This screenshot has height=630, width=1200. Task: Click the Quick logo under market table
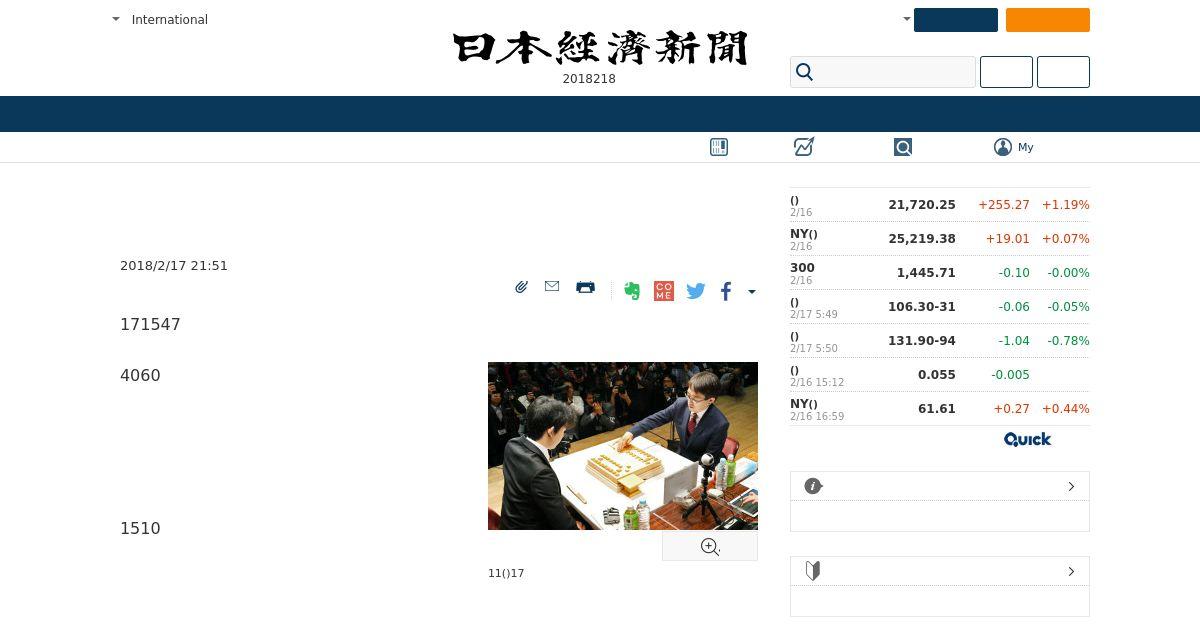[x=1027, y=439]
